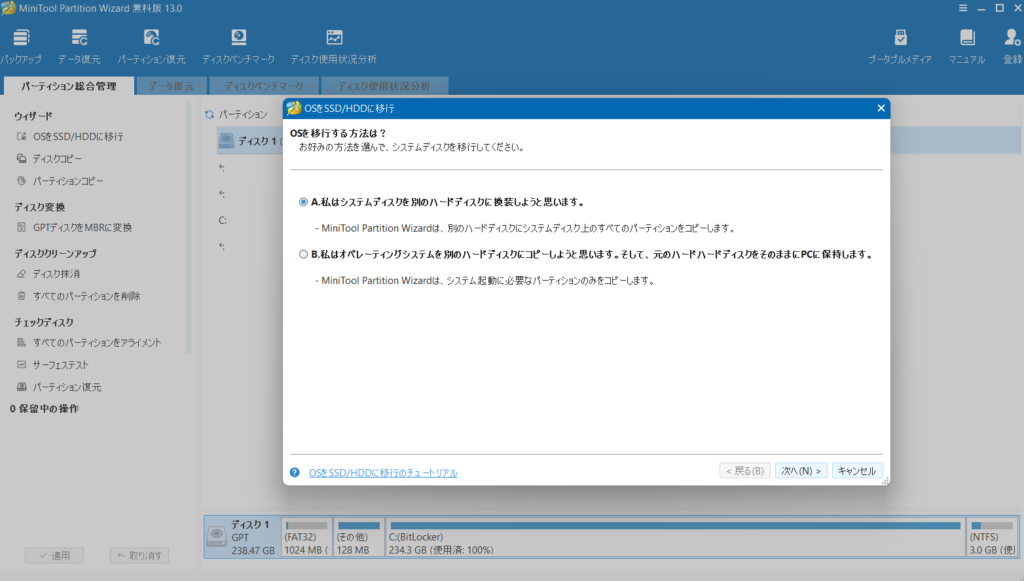The image size is (1024, 581).
Task: Click ディスクコピー in the wizard sidebar
Action: point(57,159)
